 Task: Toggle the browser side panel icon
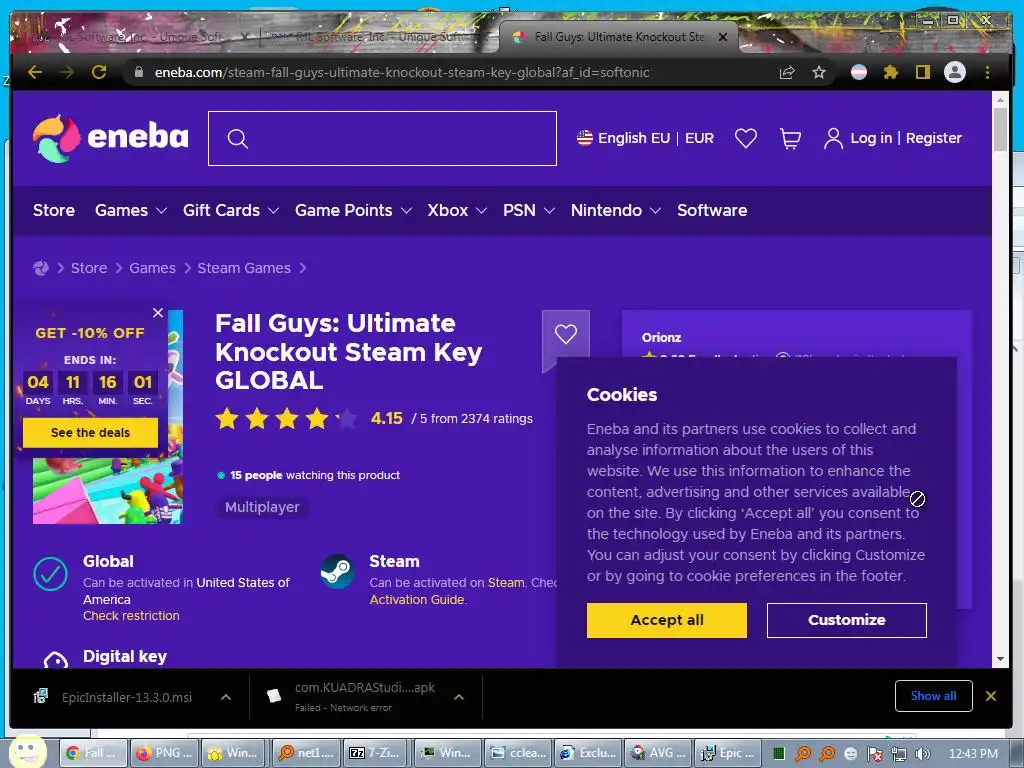(x=922, y=72)
